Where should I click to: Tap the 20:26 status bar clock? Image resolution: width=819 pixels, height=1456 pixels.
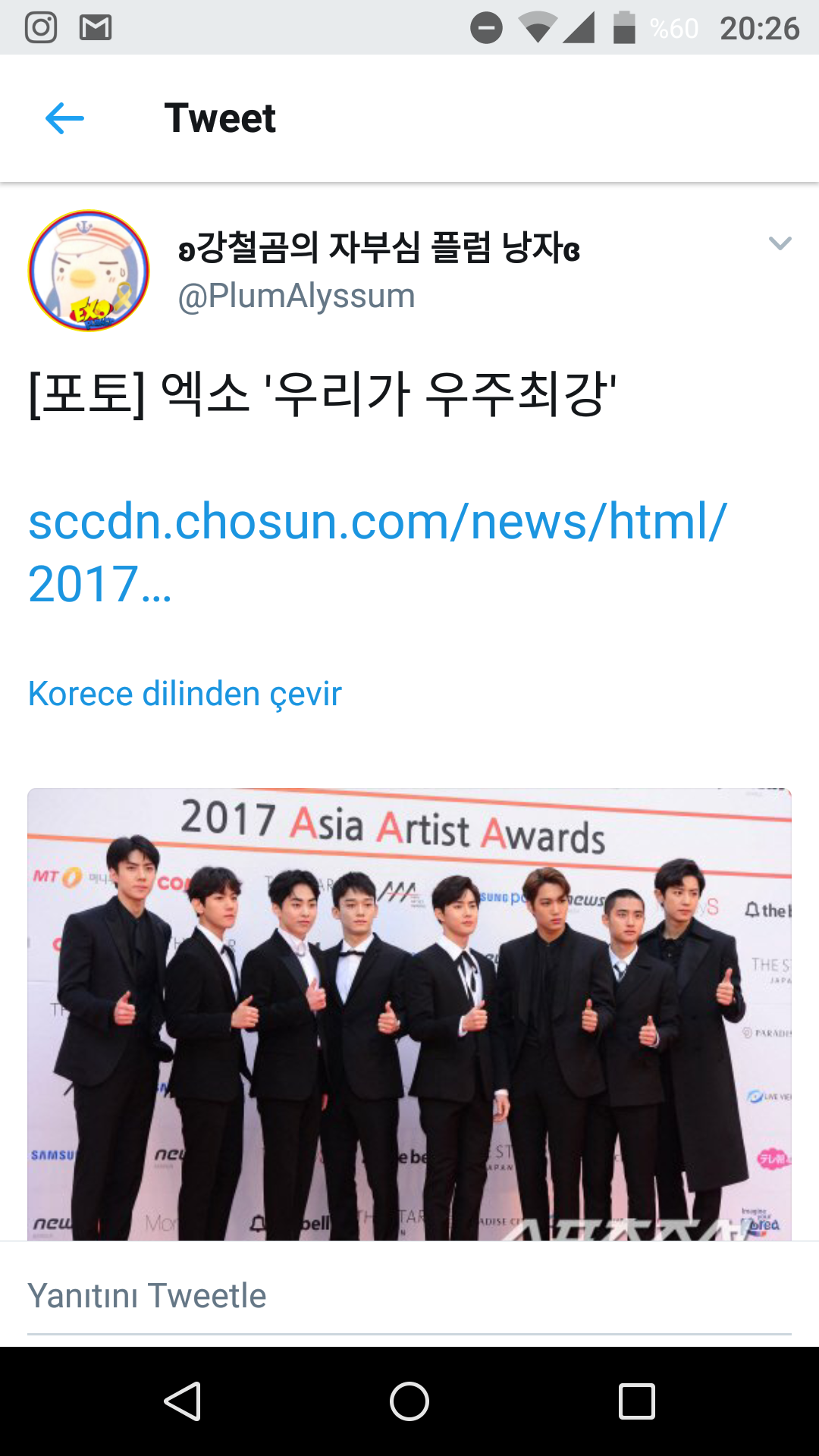pyautogui.click(x=760, y=29)
